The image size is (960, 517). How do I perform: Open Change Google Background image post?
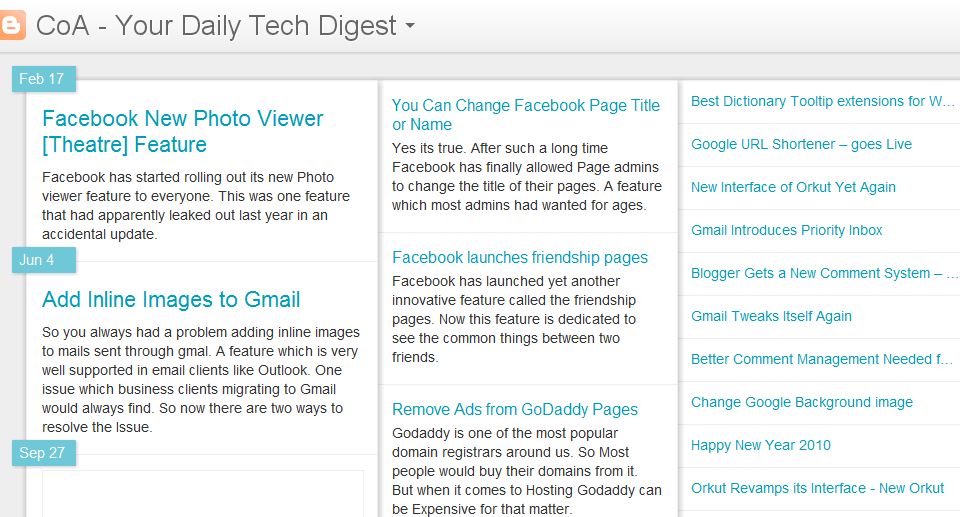[x=801, y=402]
